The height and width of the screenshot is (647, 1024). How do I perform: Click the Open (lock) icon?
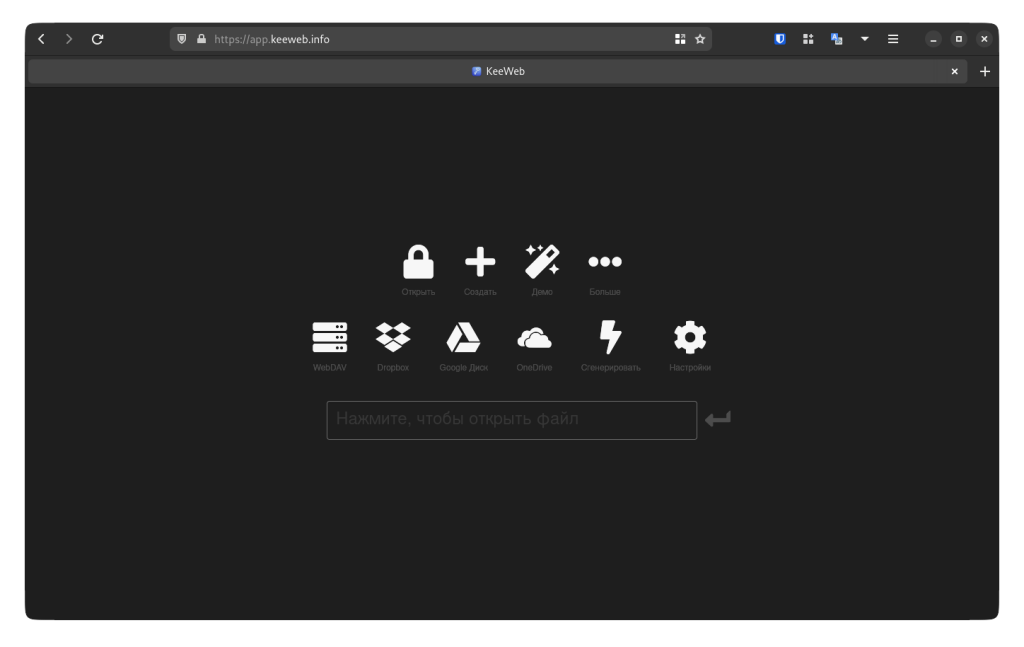pos(418,262)
